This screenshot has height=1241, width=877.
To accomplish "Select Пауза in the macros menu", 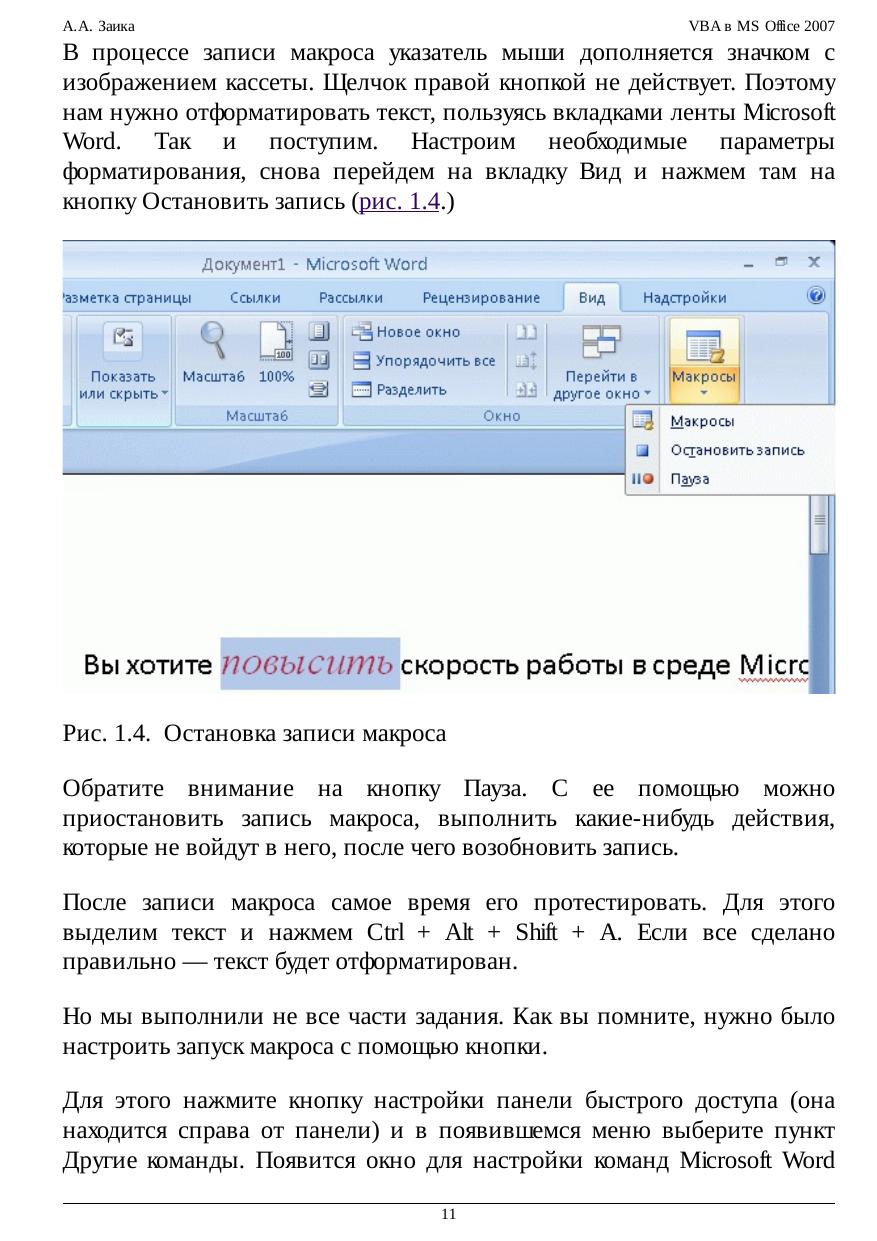I will click(690, 479).
